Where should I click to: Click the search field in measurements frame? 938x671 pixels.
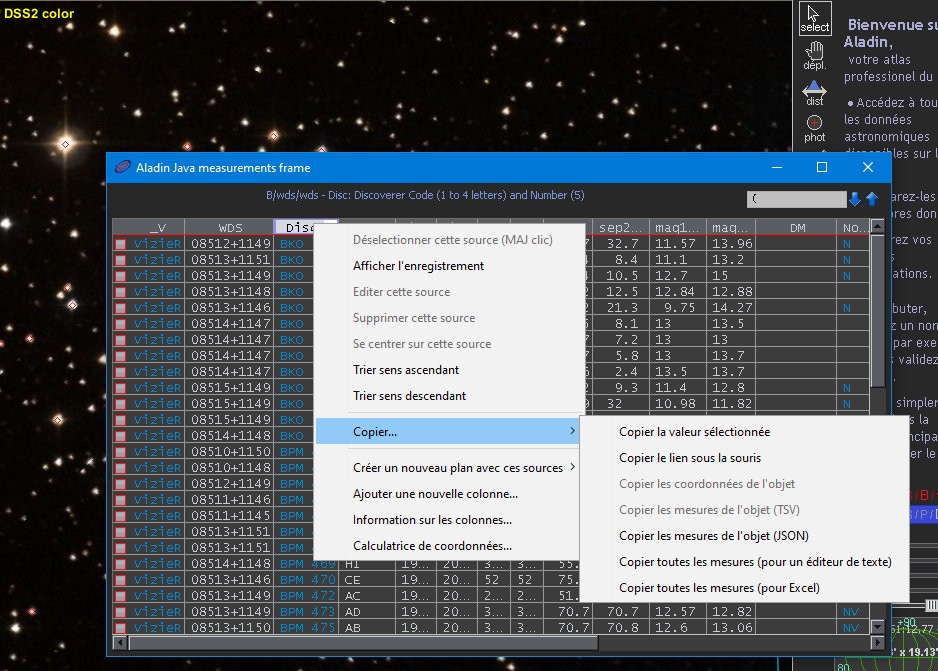point(796,199)
